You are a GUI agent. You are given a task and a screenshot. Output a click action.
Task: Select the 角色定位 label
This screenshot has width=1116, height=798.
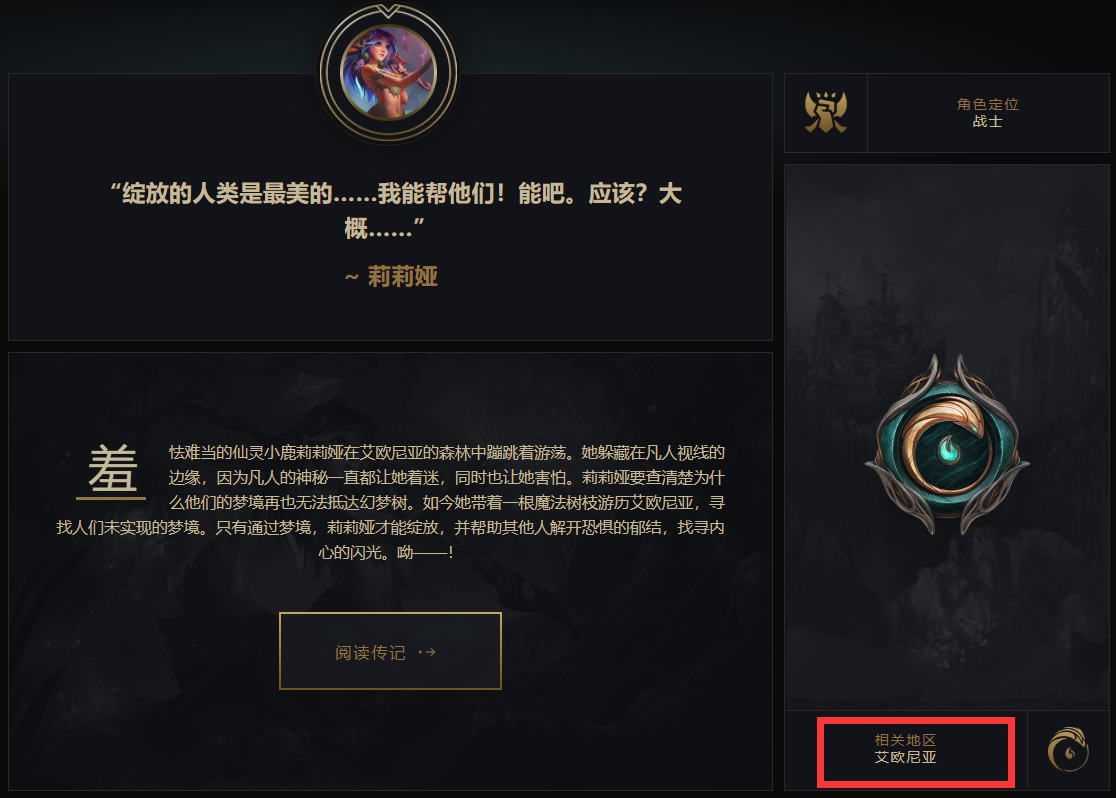click(987, 104)
